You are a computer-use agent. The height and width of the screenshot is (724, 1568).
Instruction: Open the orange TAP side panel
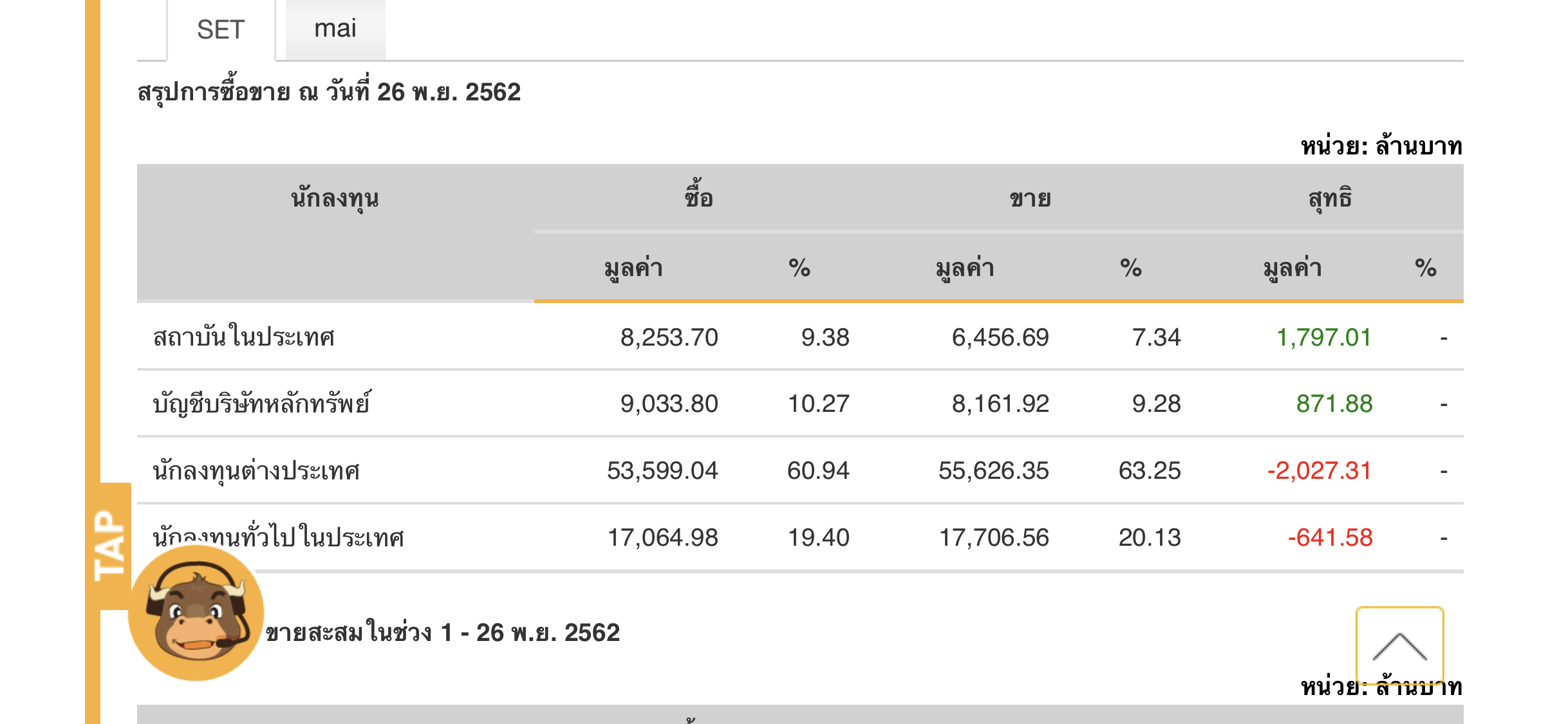(x=109, y=545)
